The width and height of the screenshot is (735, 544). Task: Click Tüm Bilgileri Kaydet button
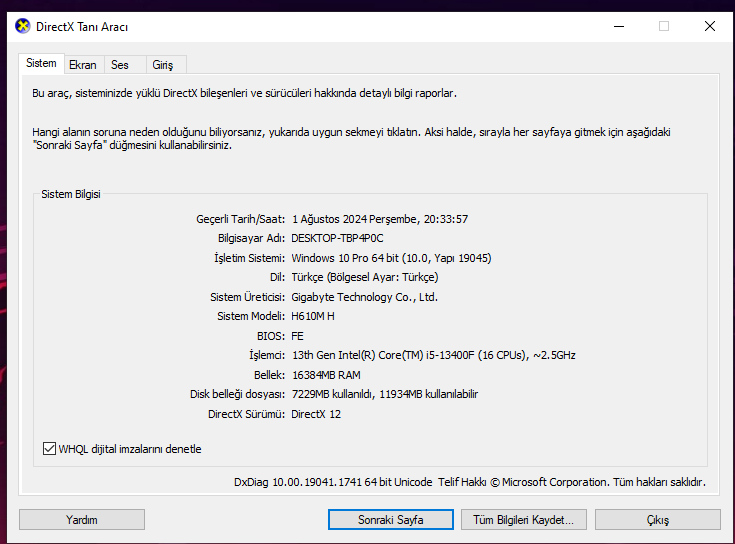(x=524, y=520)
